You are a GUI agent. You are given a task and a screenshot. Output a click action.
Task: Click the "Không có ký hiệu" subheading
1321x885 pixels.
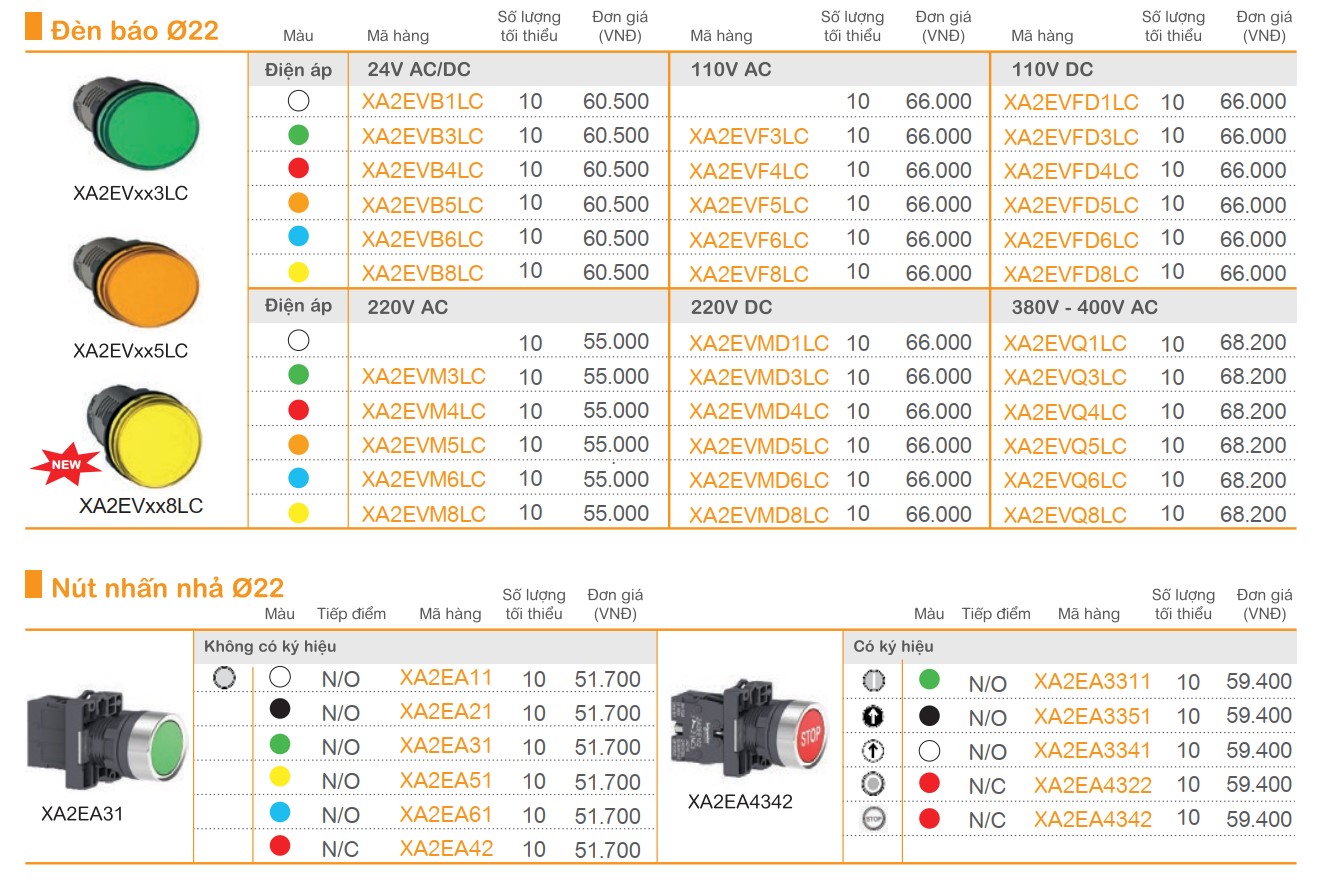pyautogui.click(x=270, y=646)
